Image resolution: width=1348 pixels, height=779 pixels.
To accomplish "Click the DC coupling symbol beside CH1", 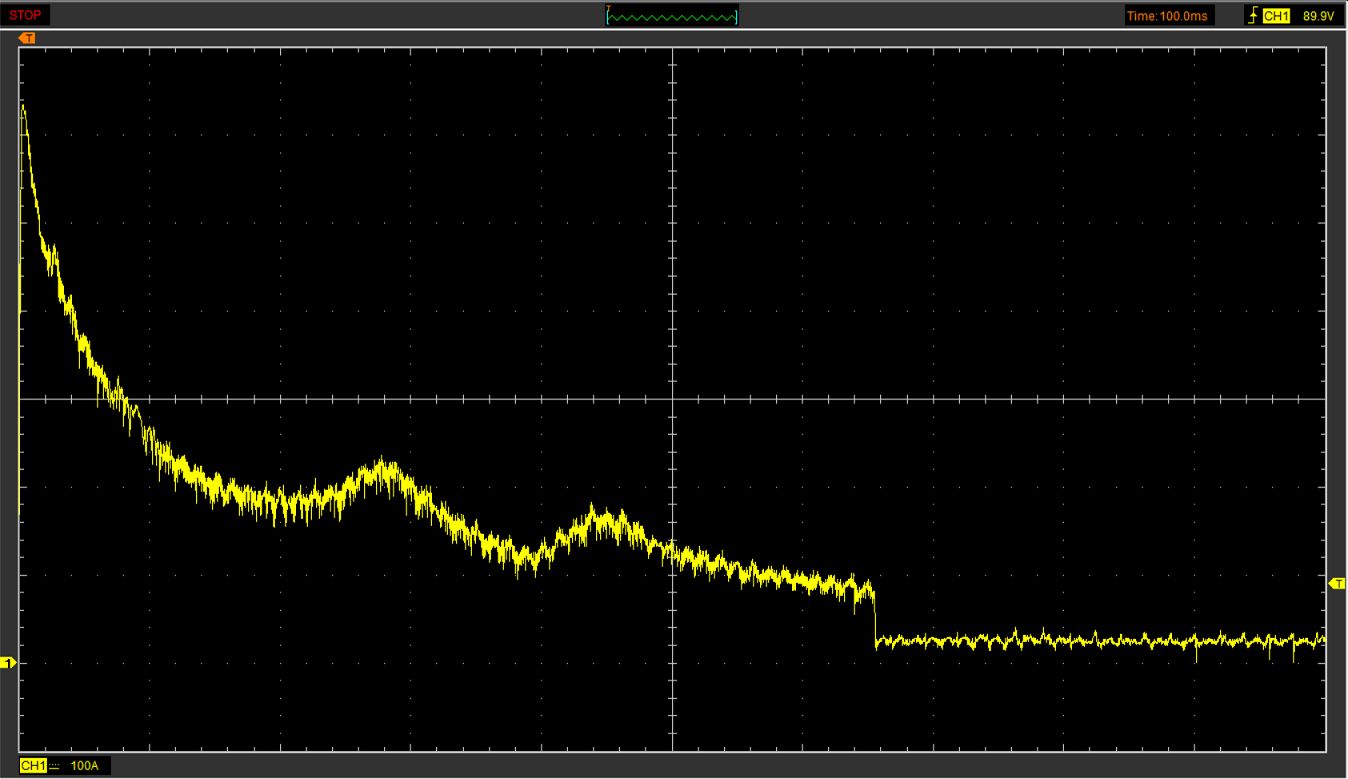I will (55, 766).
